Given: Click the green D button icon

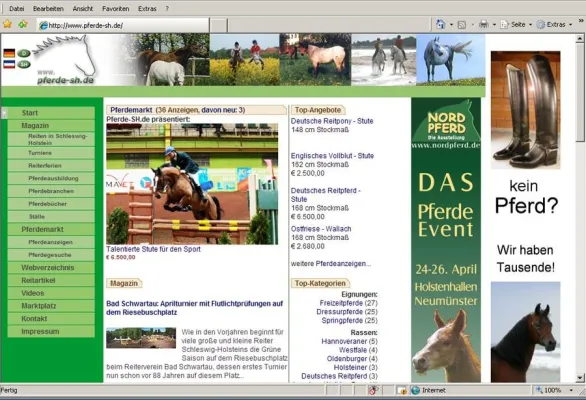Looking at the screenshot, I should coord(24,53).
